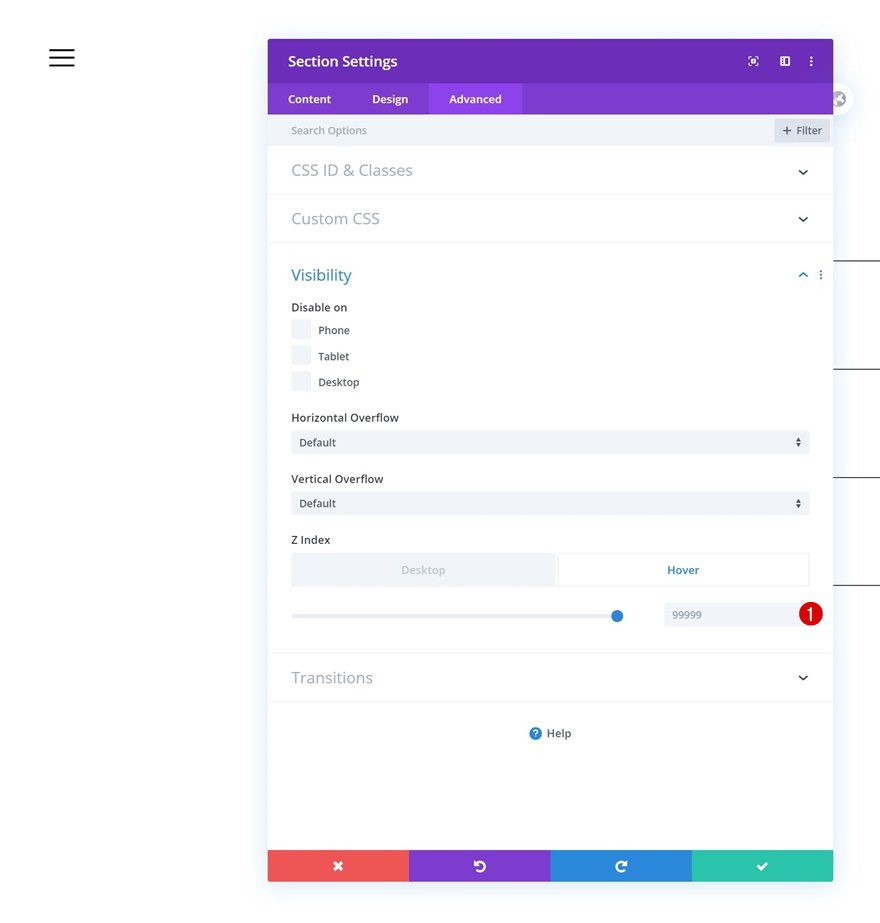Screen dimensions: 880x923
Task: Discard changes with the red X icon
Action: (337, 865)
